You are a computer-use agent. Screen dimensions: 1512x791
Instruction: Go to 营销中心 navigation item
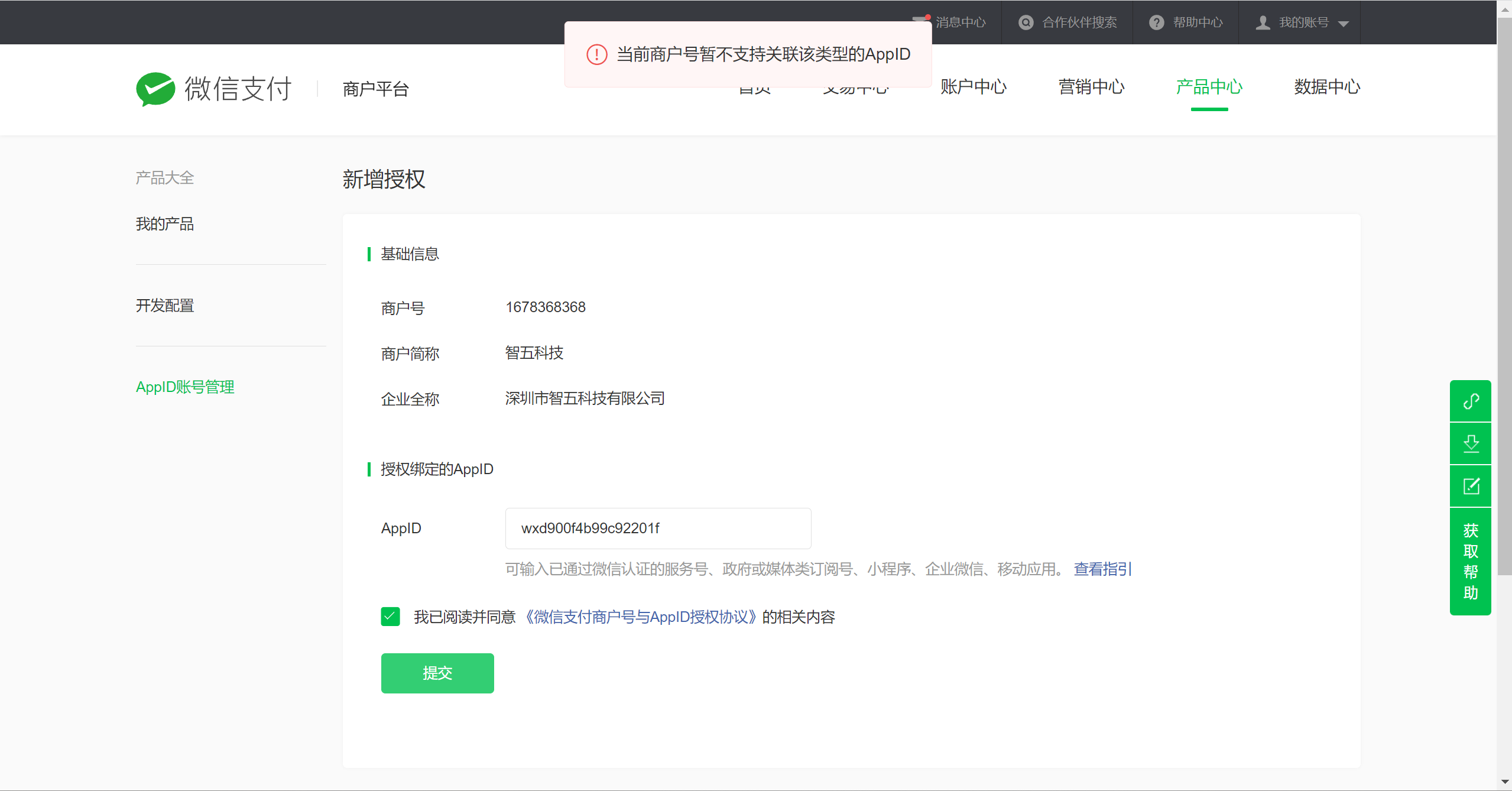tap(1091, 87)
